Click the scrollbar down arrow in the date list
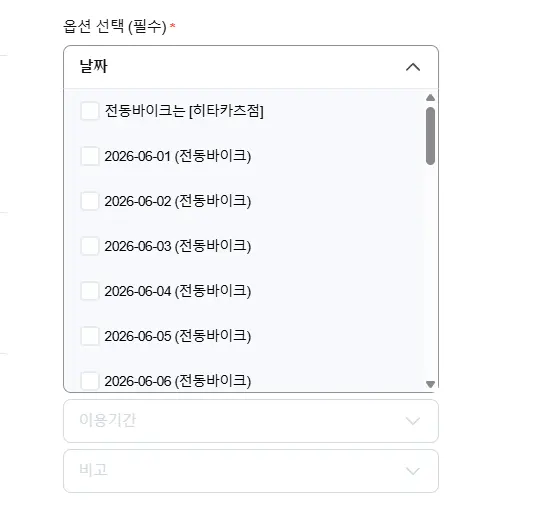This screenshot has height=506, width=549. coord(430,384)
